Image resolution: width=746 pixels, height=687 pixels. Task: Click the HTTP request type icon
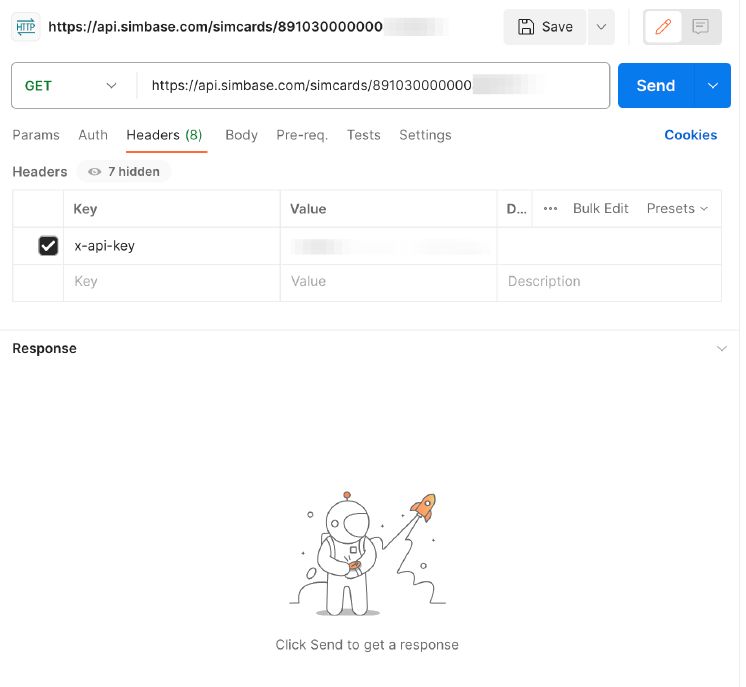[26, 27]
